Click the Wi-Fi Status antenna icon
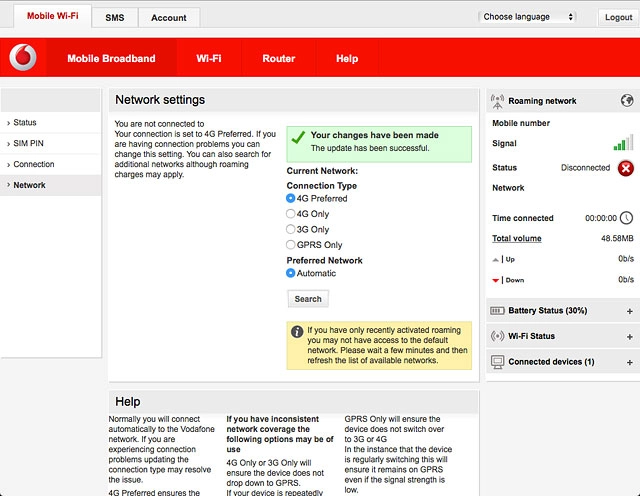The width and height of the screenshot is (640, 496). pos(498,336)
